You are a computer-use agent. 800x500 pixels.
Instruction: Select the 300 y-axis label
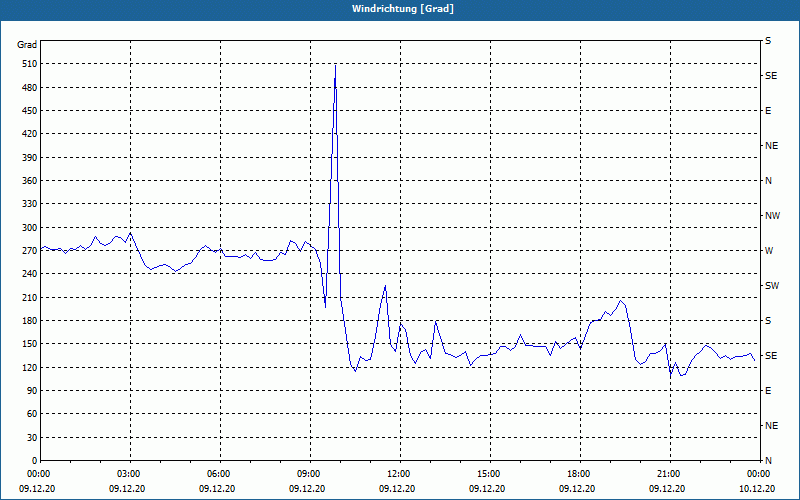click(30, 228)
